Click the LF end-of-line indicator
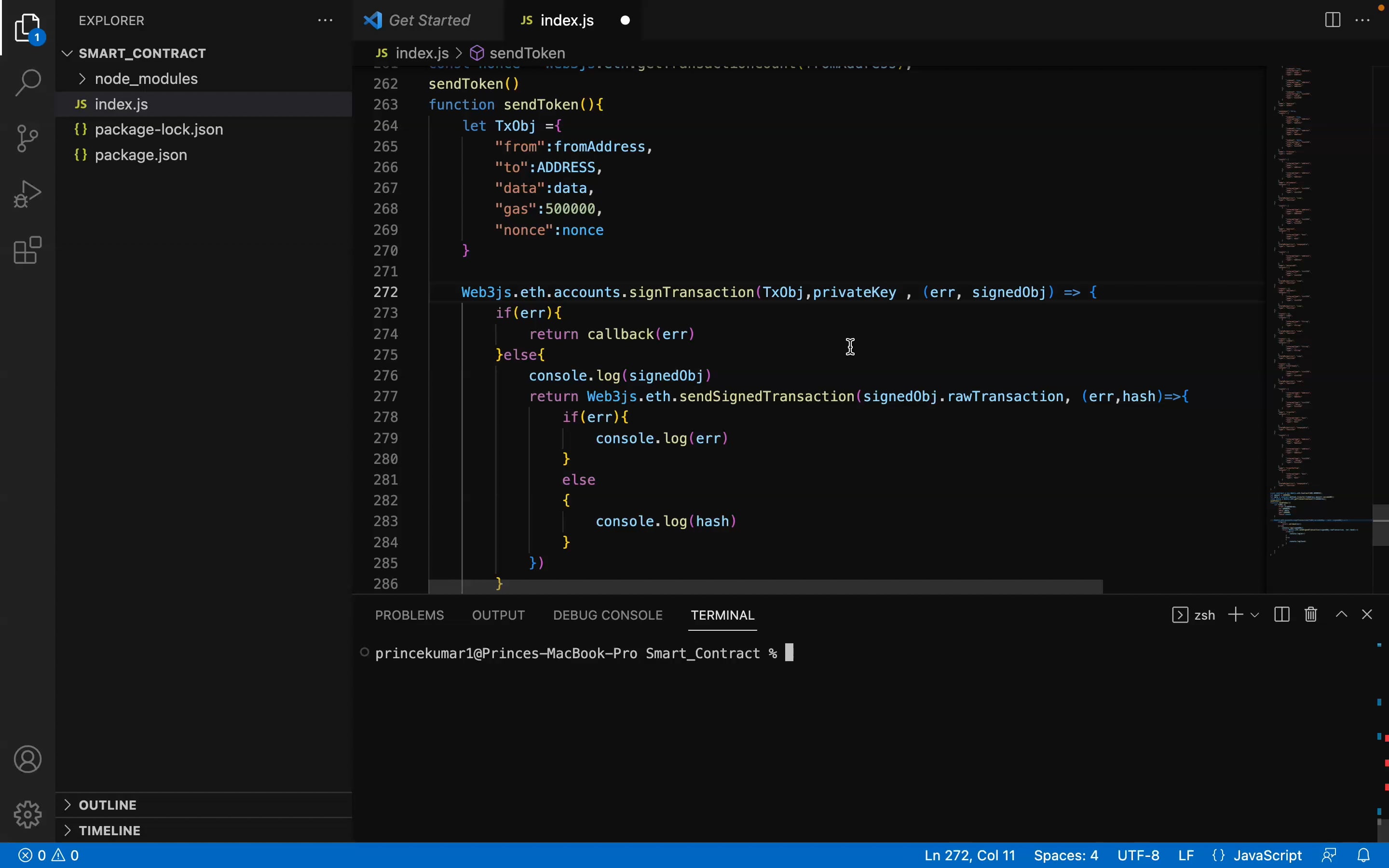1389x868 pixels. click(1186, 855)
